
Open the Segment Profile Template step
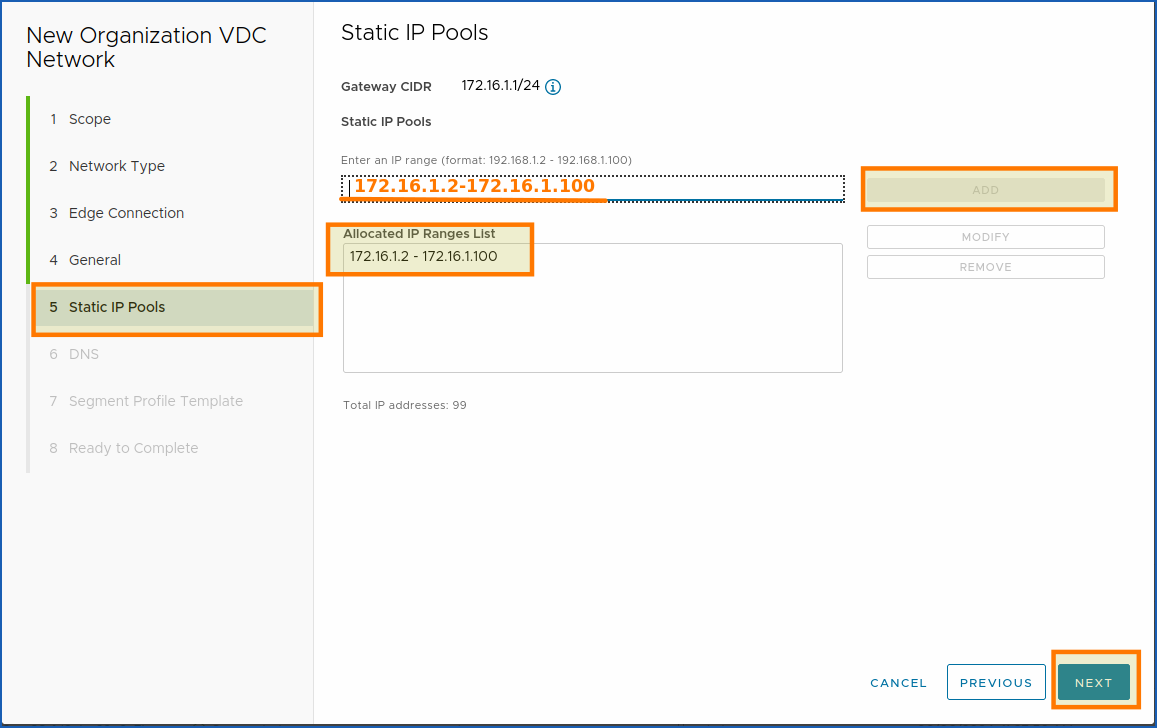156,400
